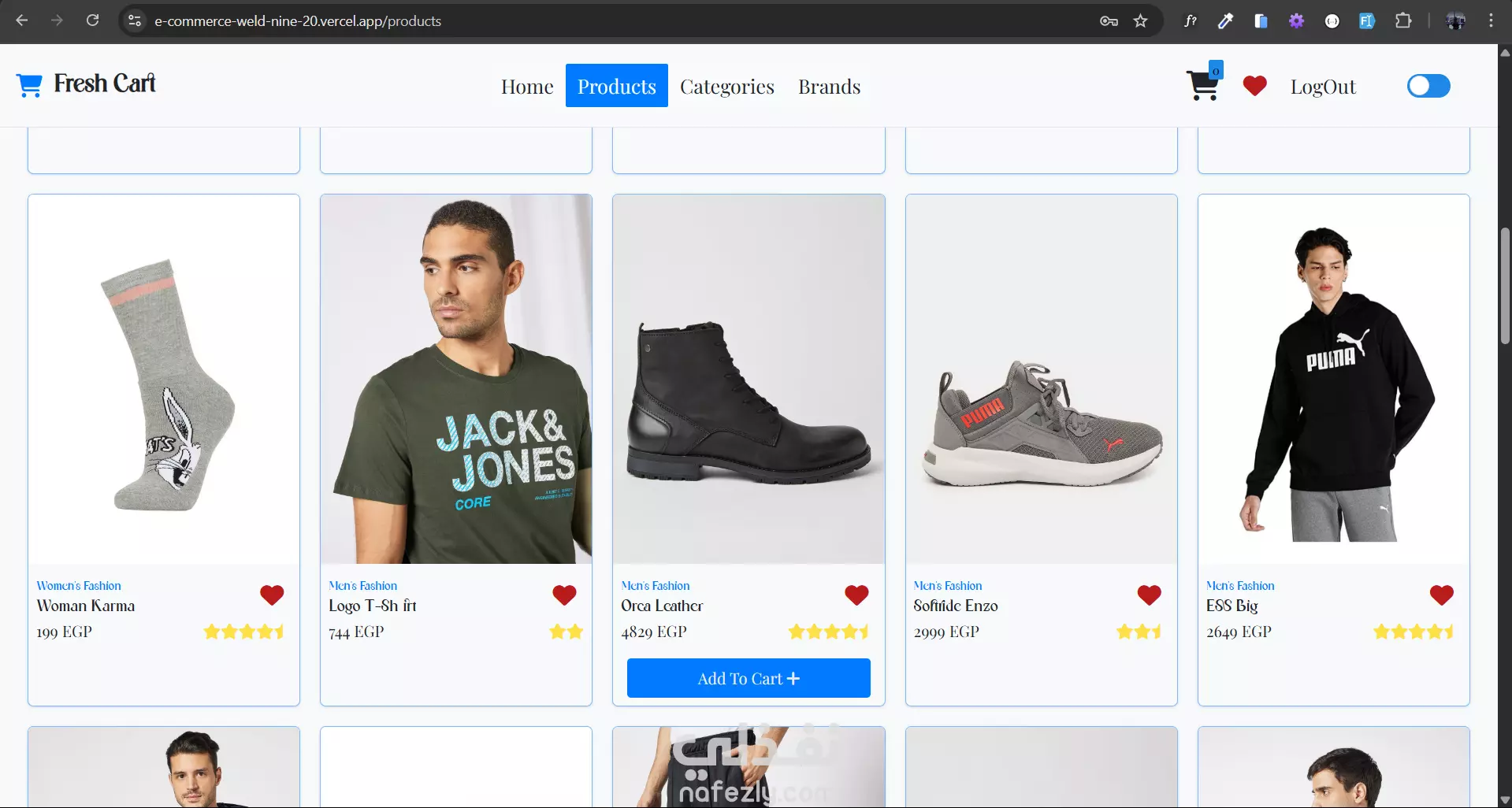The image size is (1512, 808).
Task: Click the browser back arrow
Action: pos(22,20)
